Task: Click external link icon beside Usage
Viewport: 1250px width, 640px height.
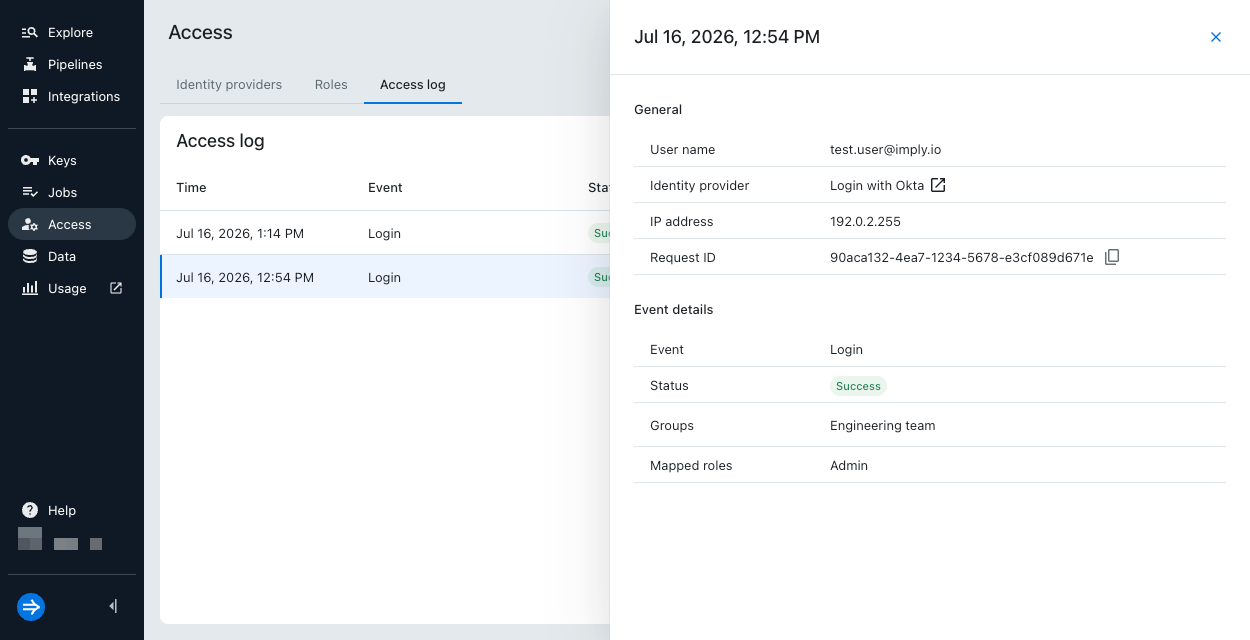Action: (x=116, y=288)
